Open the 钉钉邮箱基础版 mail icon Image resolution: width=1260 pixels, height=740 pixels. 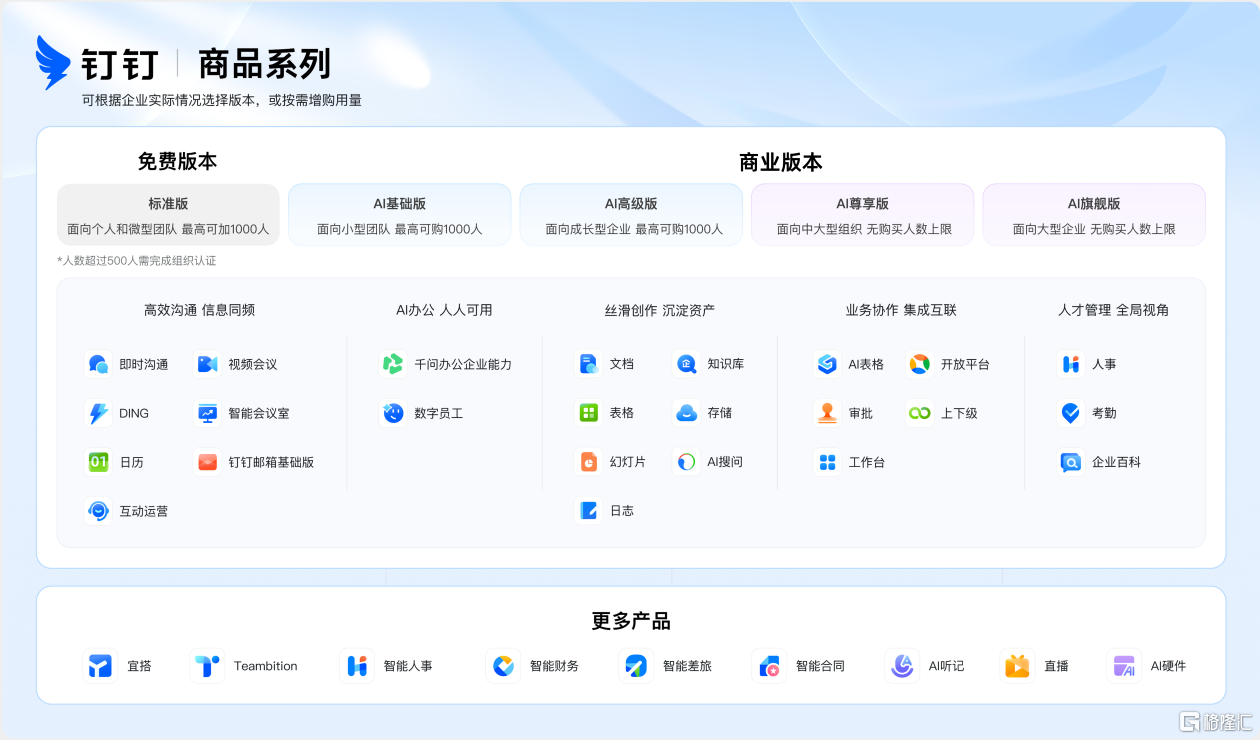coord(207,462)
